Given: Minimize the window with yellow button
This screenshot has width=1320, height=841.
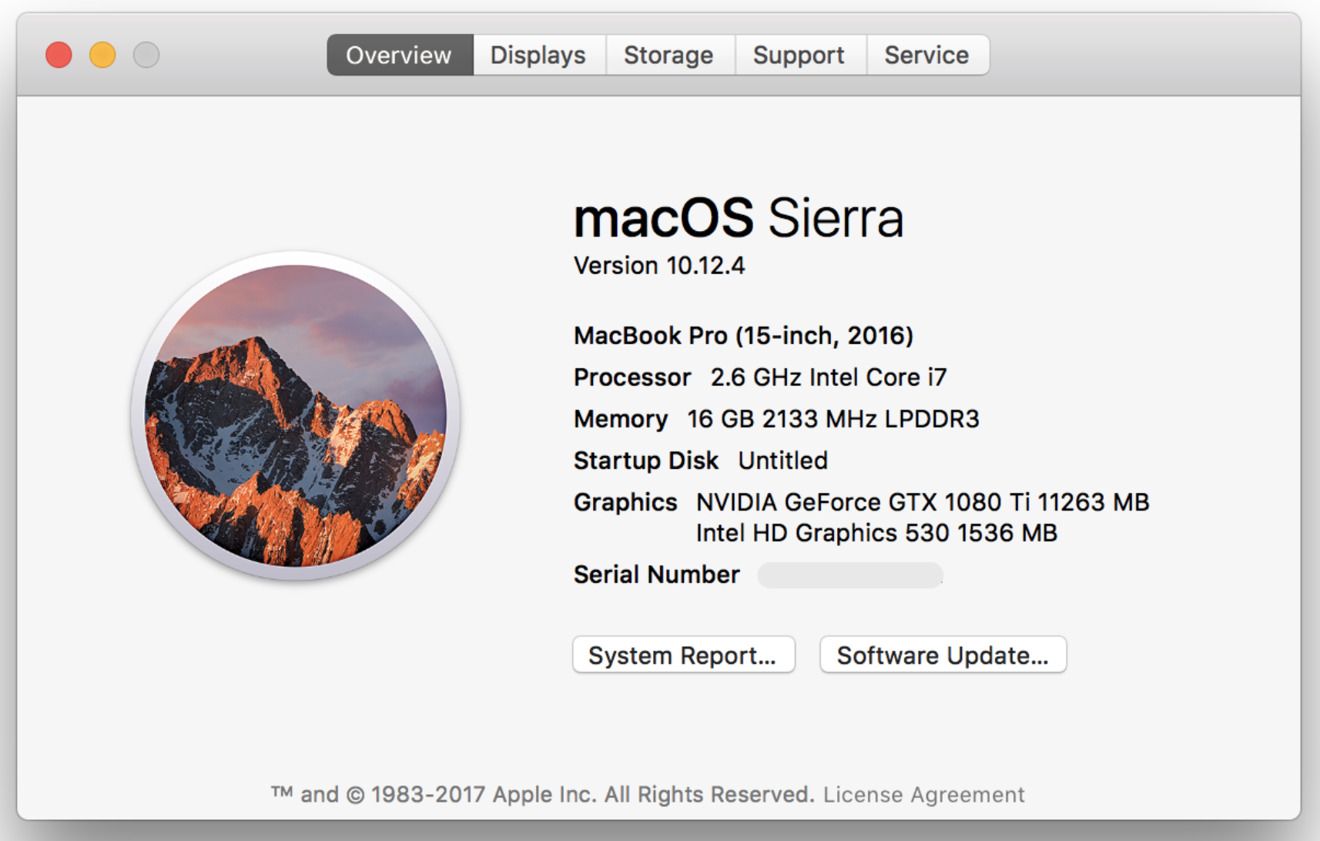Looking at the screenshot, I should pos(103,55).
